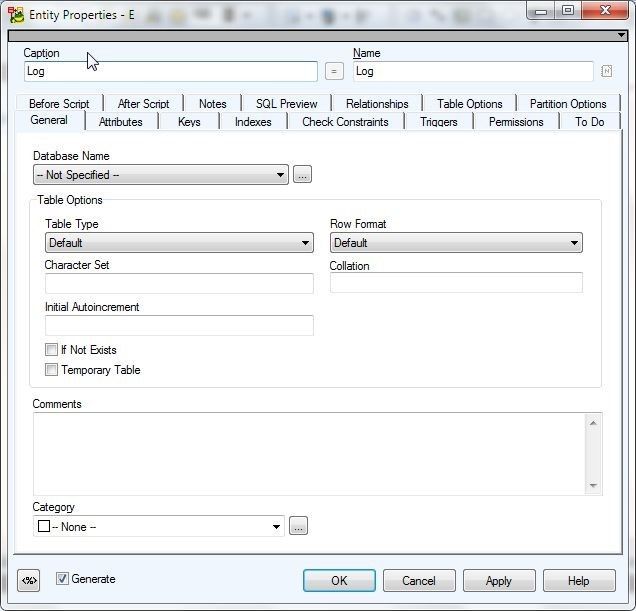The image size is (636, 611).
Task: Open the To Do tab
Action: 590,122
